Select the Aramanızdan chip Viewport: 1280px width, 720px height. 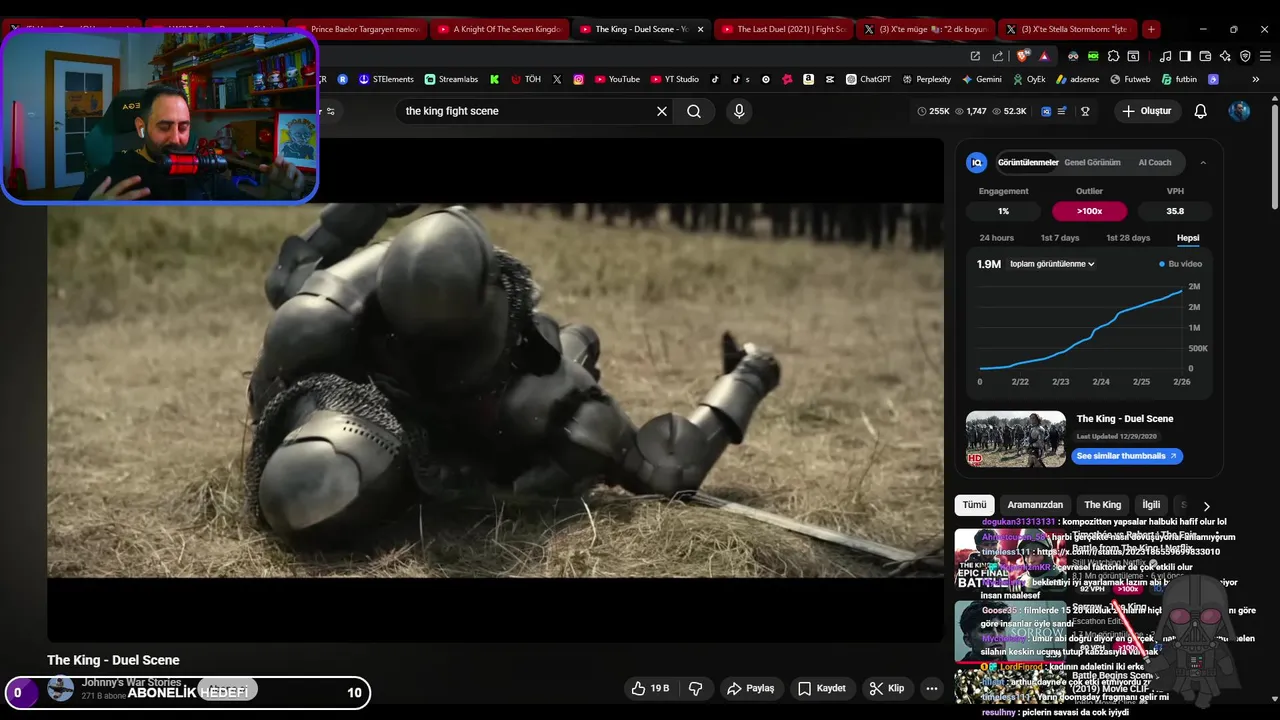pos(1035,505)
